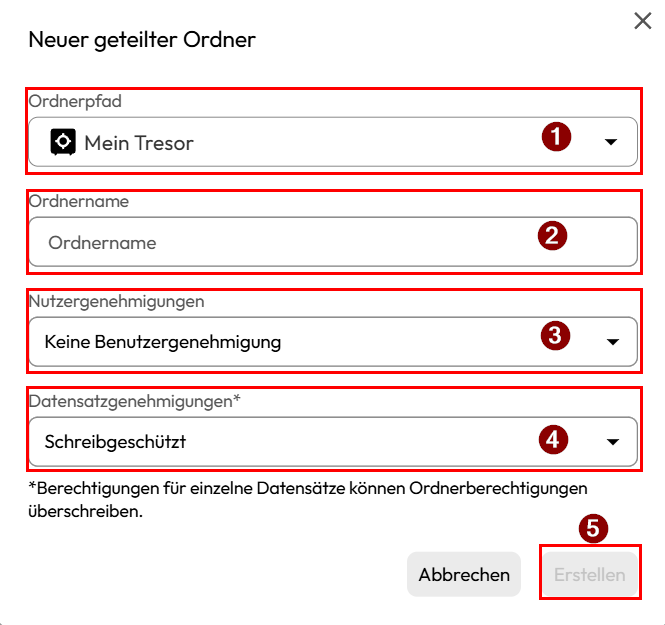This screenshot has height=625, width=665.
Task: Focus the Ordnername text field
Action: [280, 242]
